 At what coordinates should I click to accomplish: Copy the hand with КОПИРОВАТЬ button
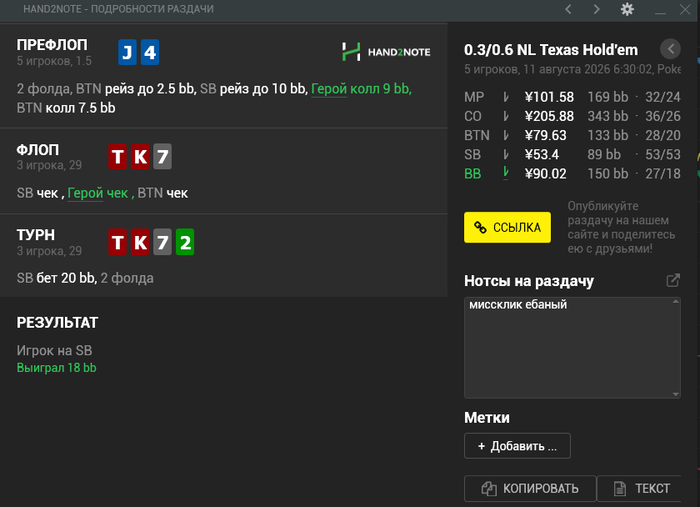coord(530,489)
